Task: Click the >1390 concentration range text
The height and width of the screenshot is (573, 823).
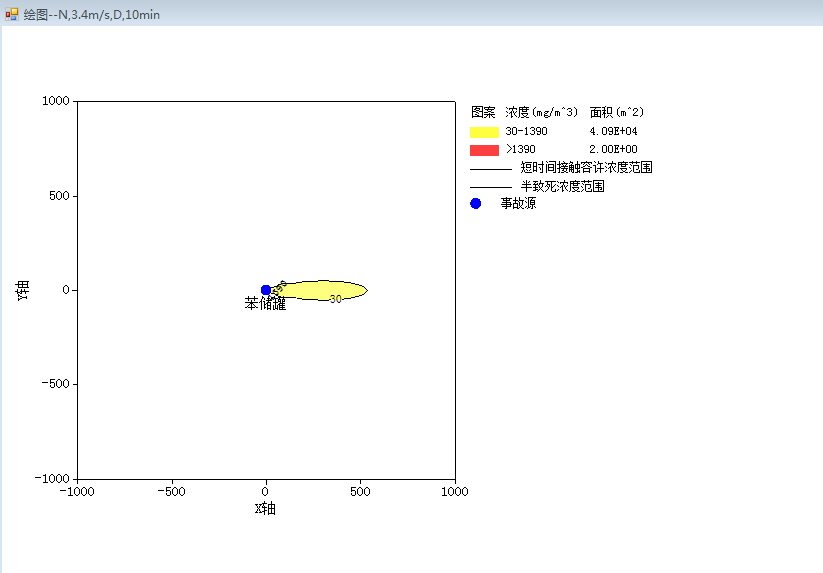Action: click(x=521, y=150)
